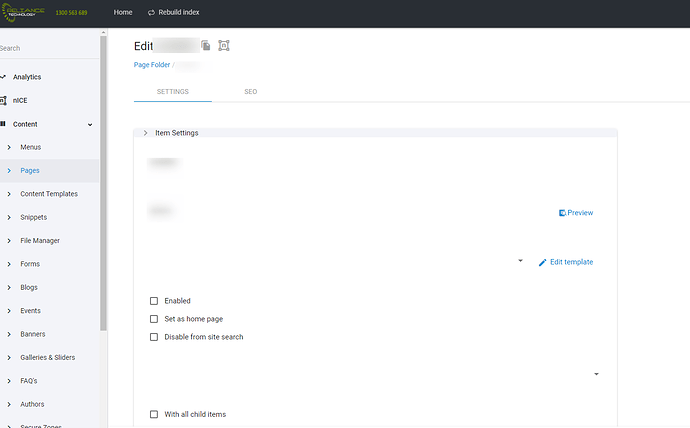The width and height of the screenshot is (690, 428).
Task: Select Snippets in the sidebar
Action: pyautogui.click(x=33, y=217)
